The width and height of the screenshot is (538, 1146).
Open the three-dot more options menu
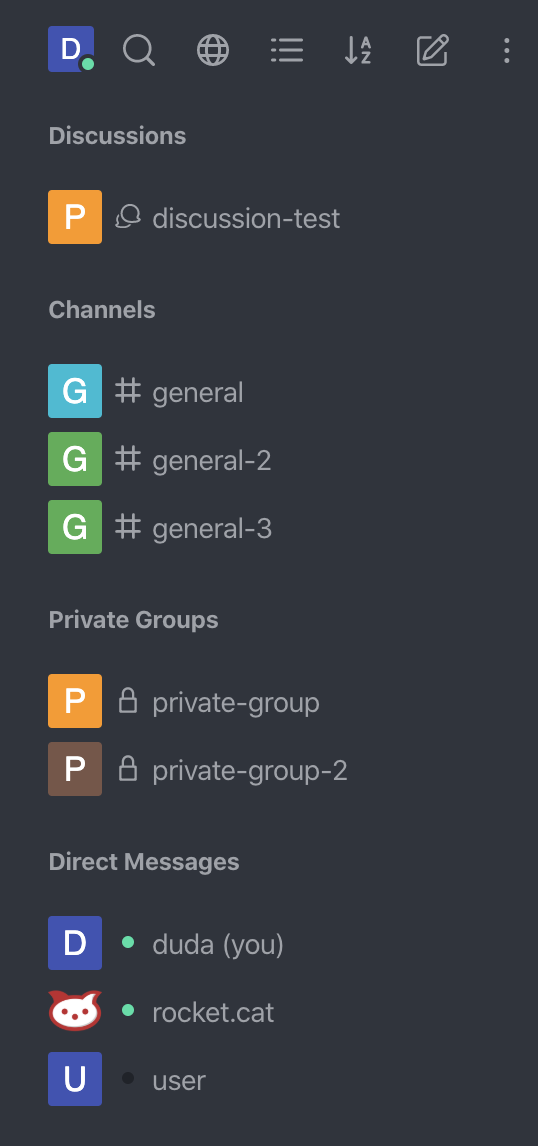coord(506,50)
